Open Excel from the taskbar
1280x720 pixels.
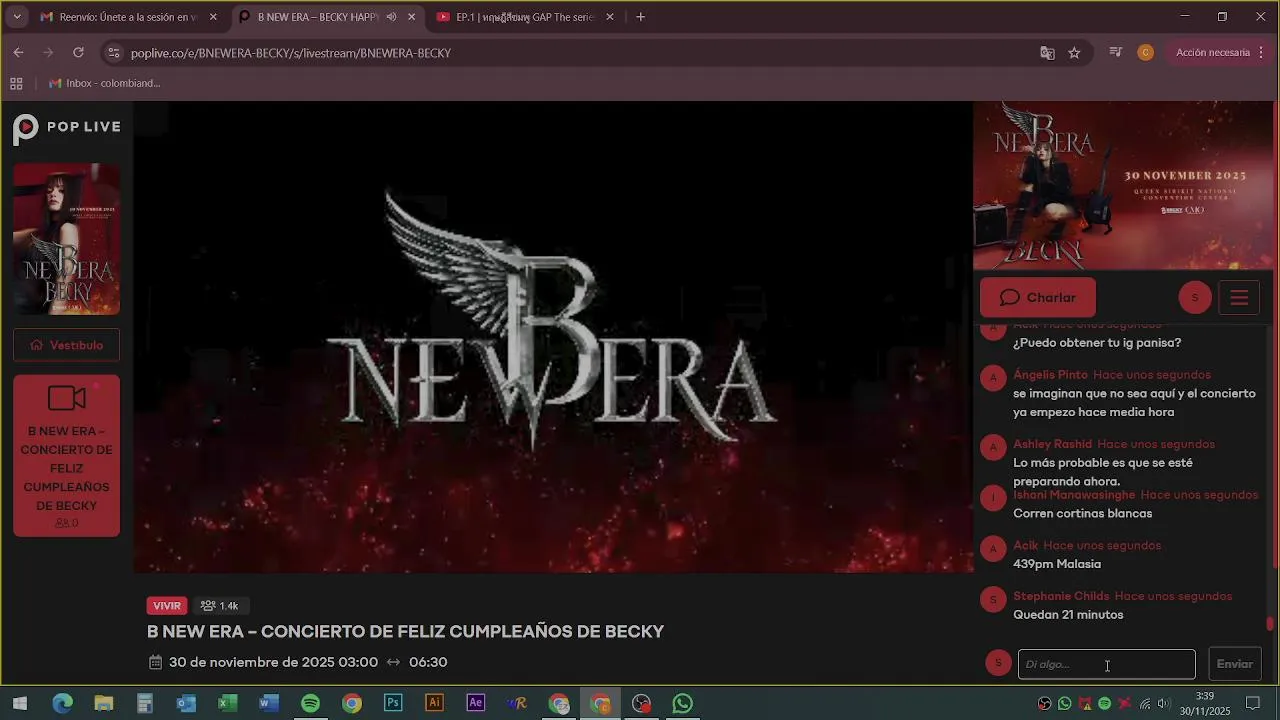[x=227, y=703]
